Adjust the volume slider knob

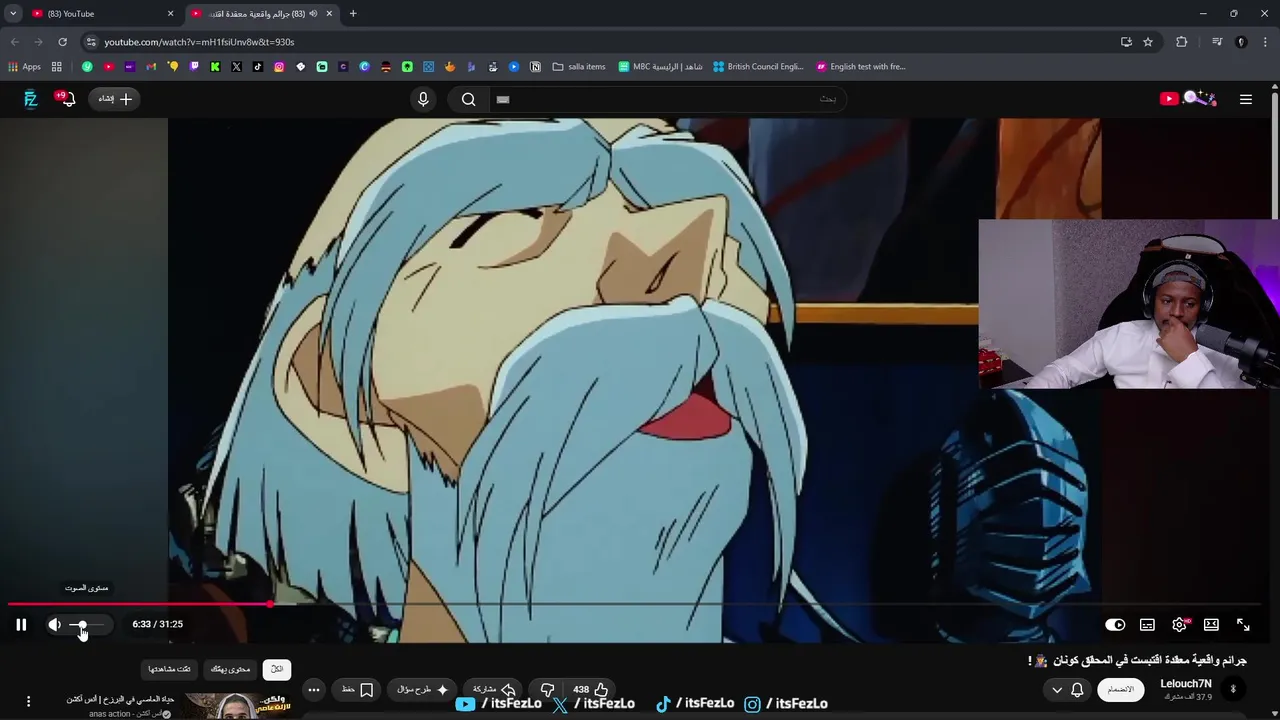tap(82, 624)
